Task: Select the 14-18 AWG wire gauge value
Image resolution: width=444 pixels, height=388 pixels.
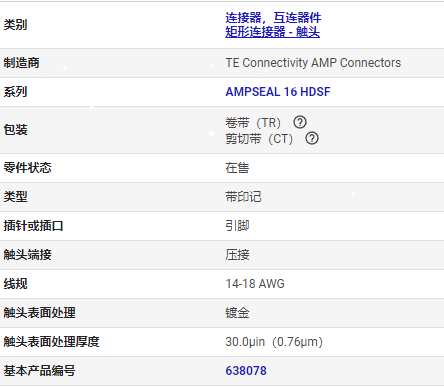Action: 255,284
